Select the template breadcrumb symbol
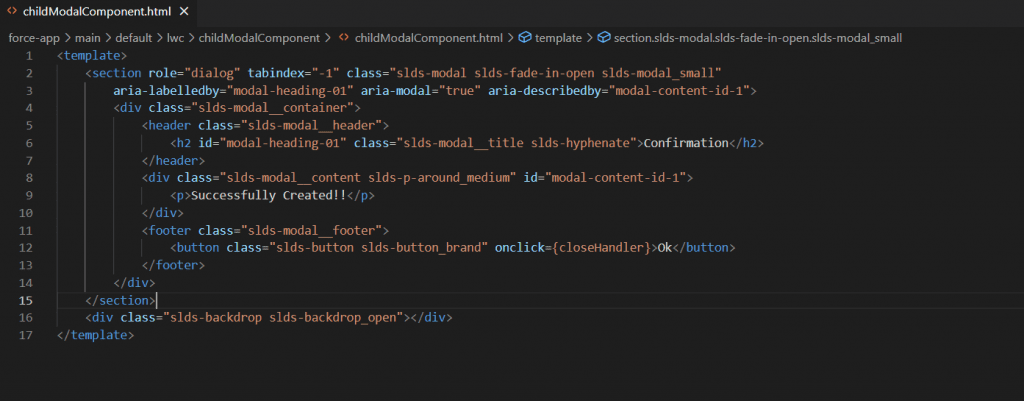The height and width of the screenshot is (401, 1024). [558, 37]
